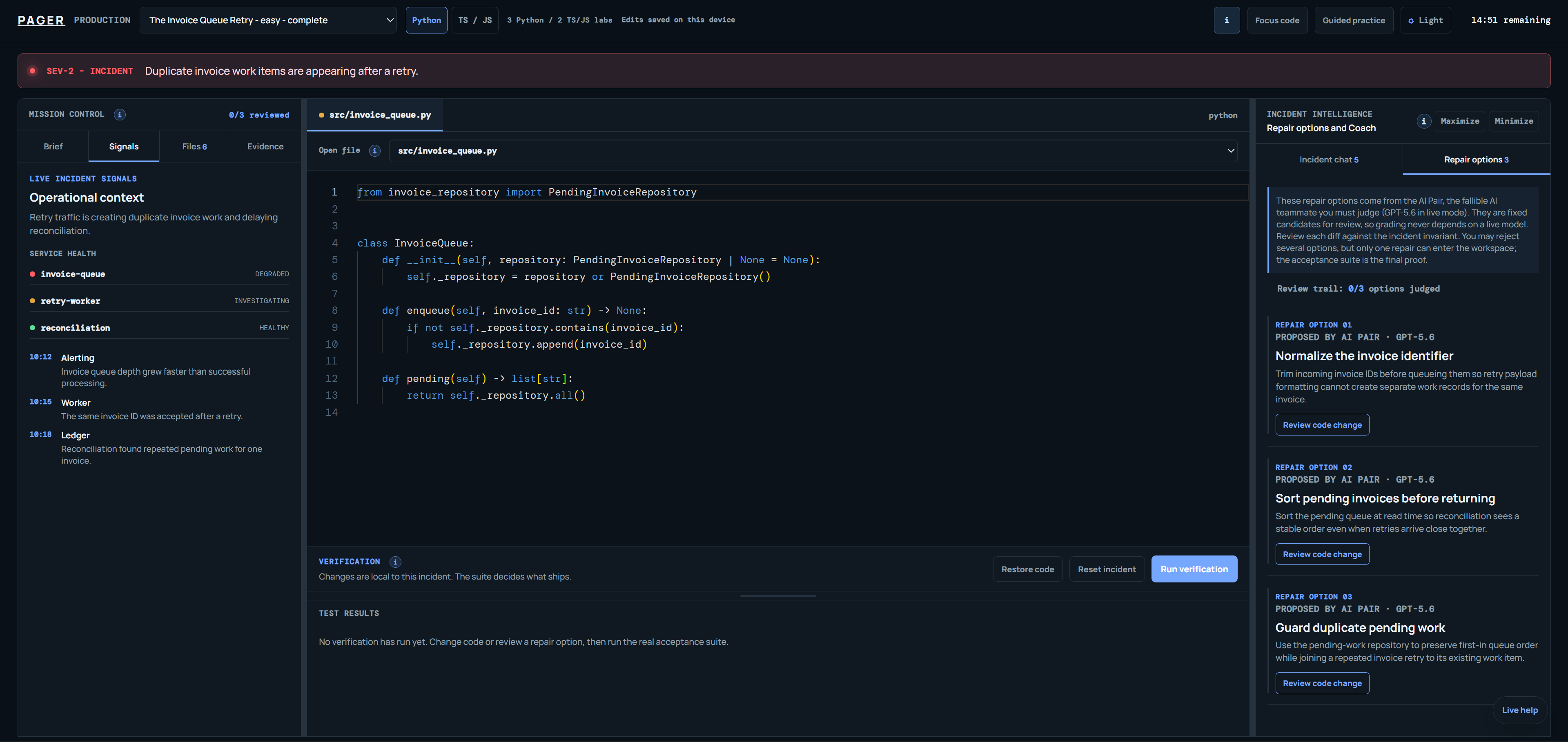This screenshot has width=1568, height=742.
Task: Minimize the Incident Intelligence panel
Action: point(1513,121)
